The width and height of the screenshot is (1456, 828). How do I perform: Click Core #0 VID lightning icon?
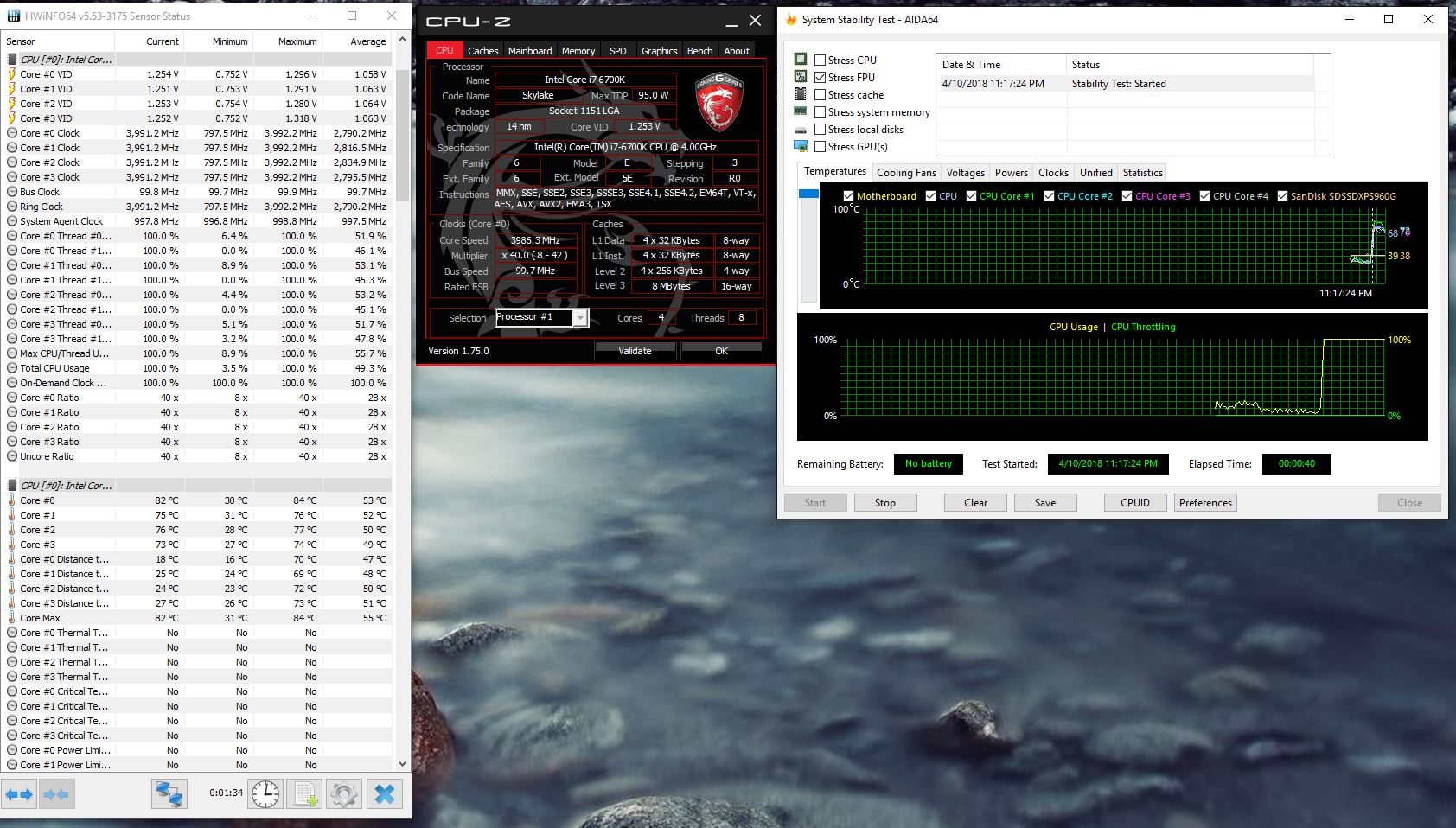(12, 74)
